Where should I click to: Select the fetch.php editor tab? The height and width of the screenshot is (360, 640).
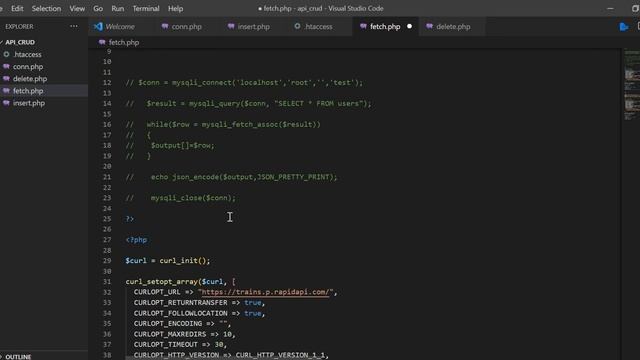point(385,27)
